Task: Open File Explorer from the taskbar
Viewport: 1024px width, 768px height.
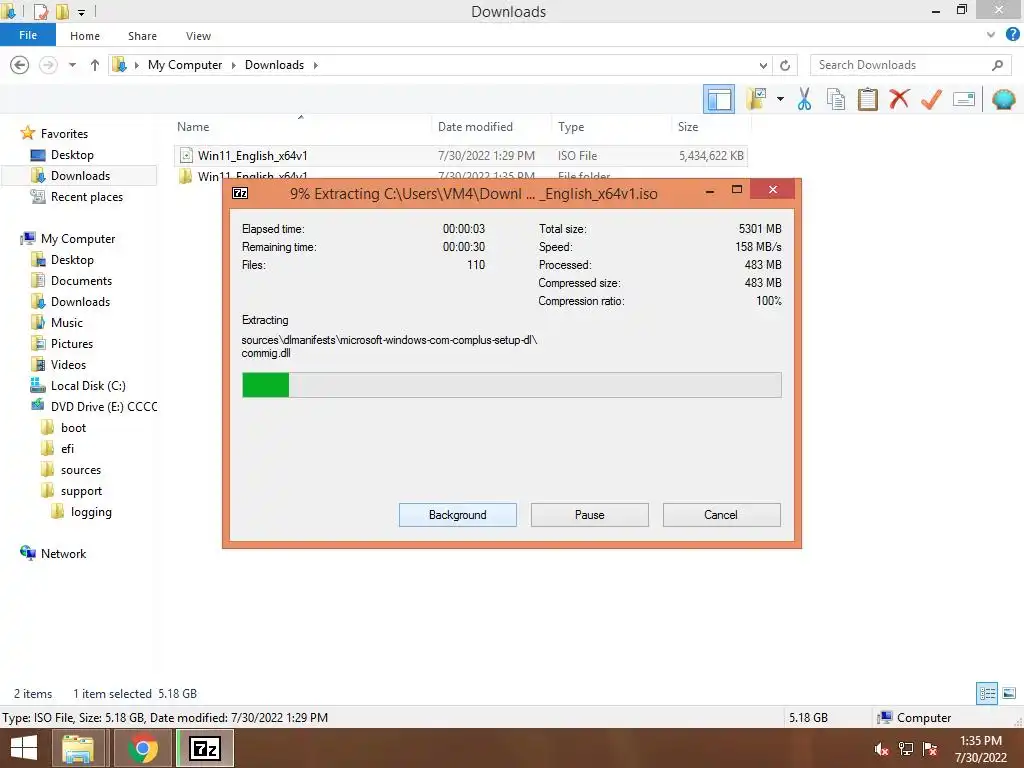Action: (78, 748)
